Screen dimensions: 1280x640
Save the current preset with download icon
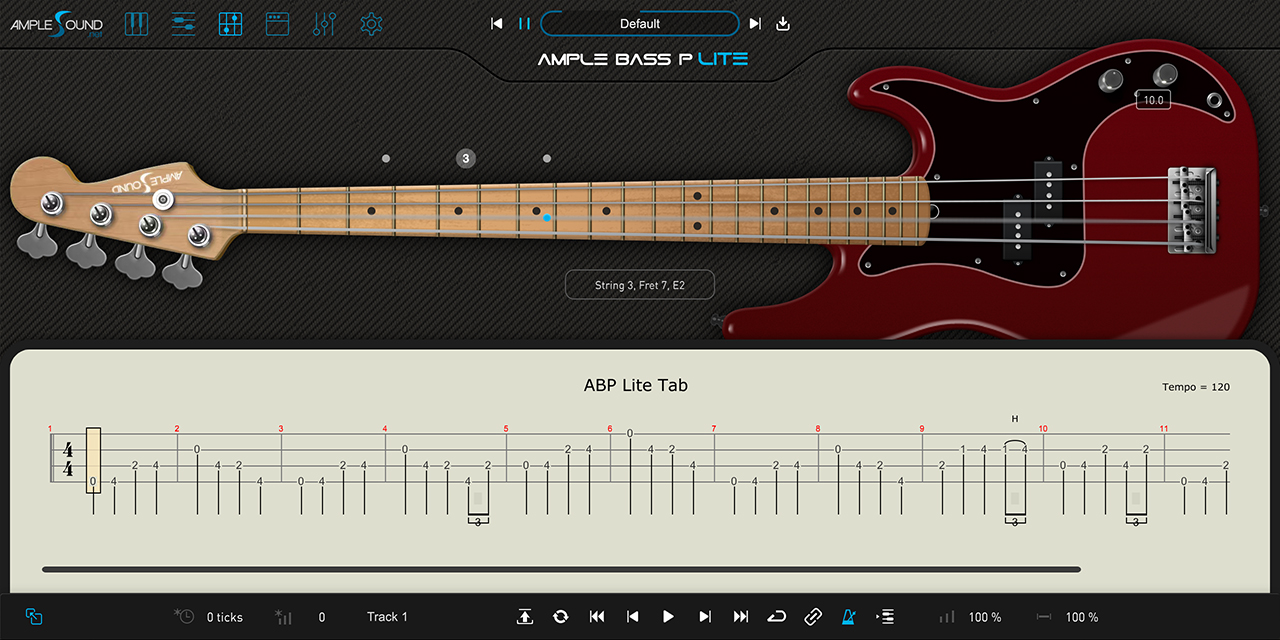click(783, 24)
